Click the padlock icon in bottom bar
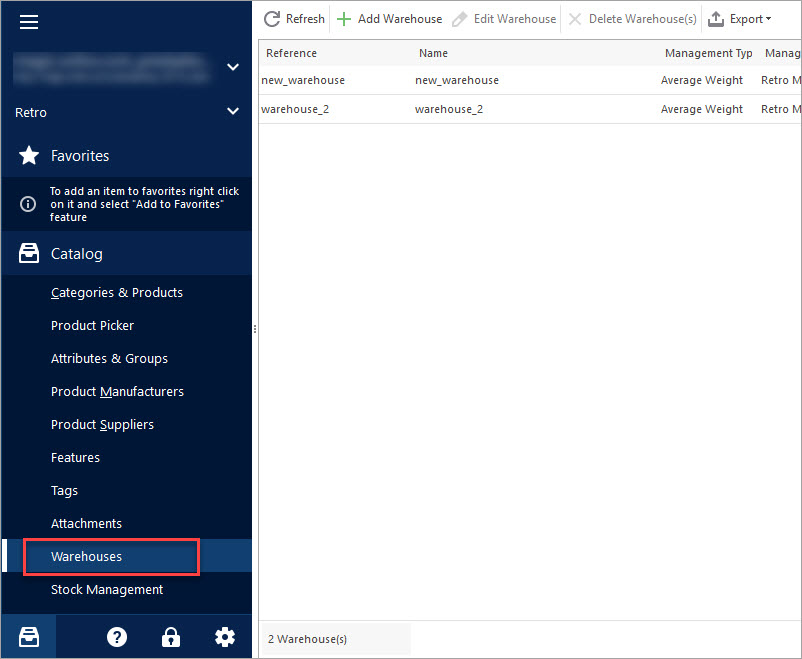 (x=171, y=637)
